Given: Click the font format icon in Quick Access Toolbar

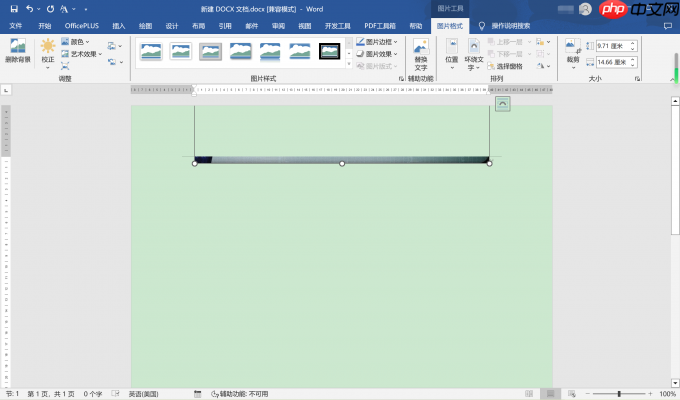Looking at the screenshot, I should [64, 9].
